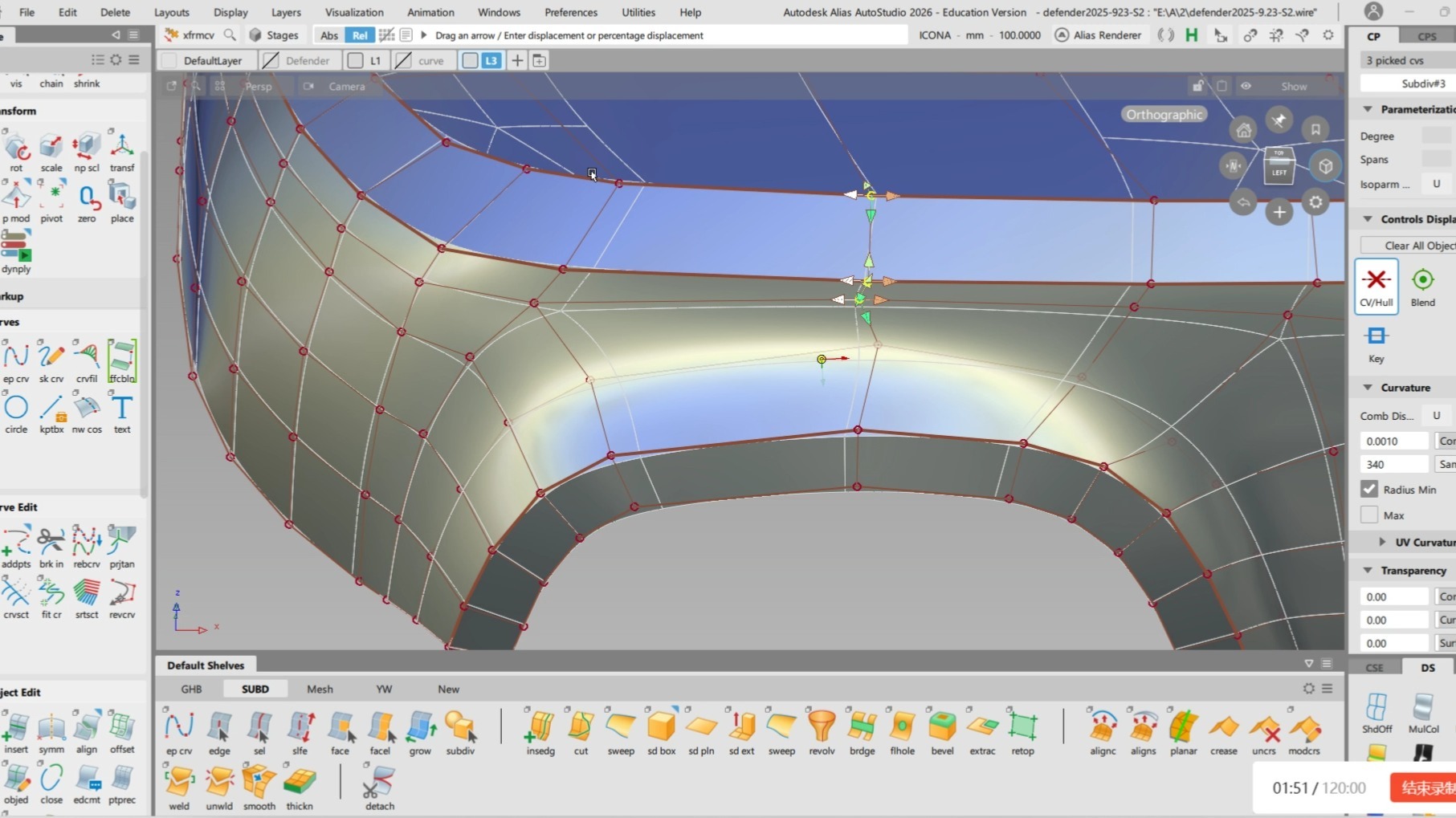Switch to Abs displacement mode

click(329, 35)
